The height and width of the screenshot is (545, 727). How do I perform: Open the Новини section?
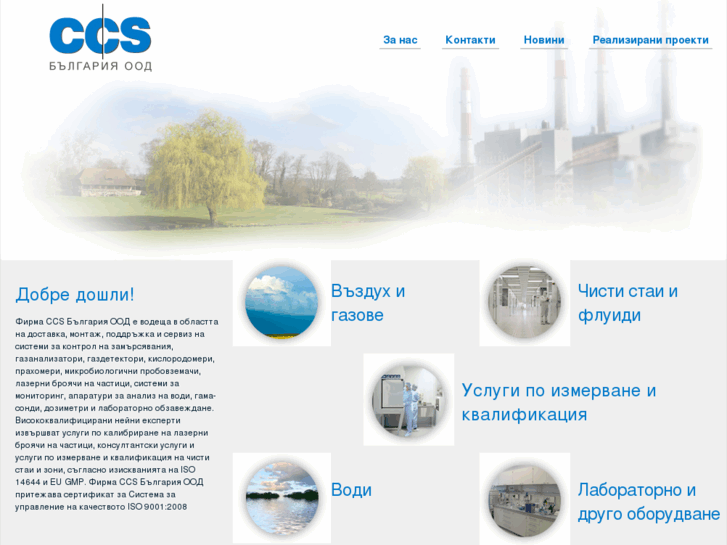click(x=544, y=40)
